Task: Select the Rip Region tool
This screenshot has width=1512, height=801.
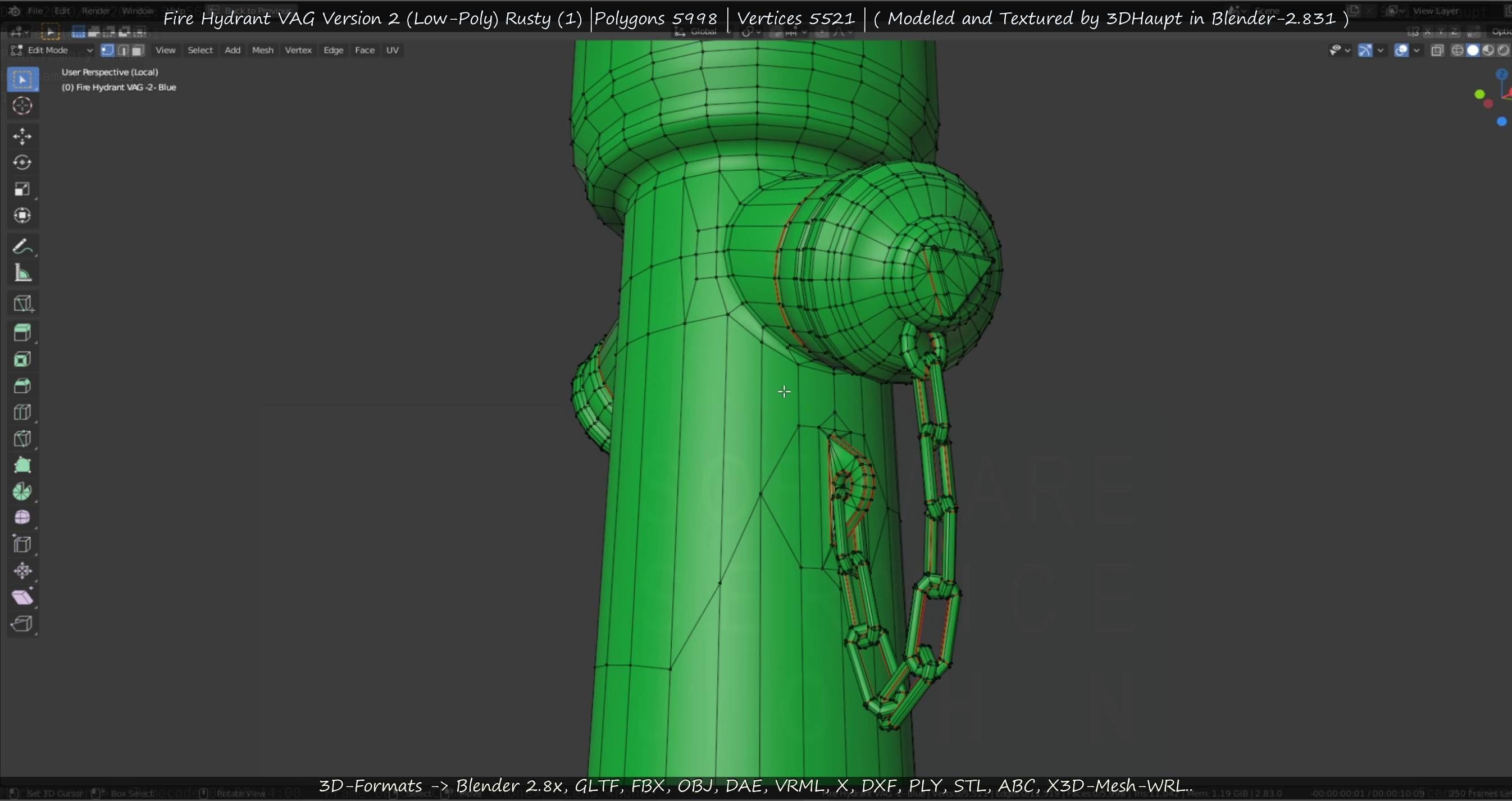Action: pos(23,623)
